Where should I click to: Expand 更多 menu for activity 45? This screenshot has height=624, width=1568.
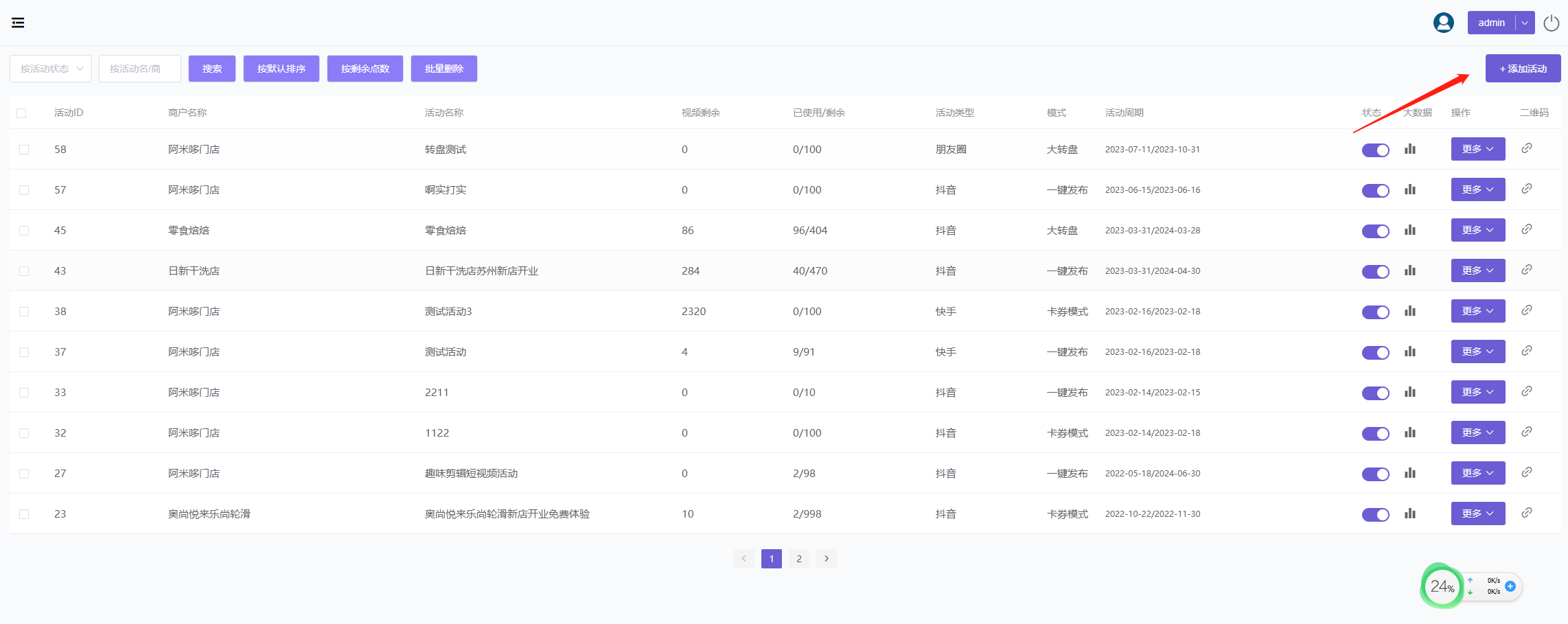click(1478, 230)
